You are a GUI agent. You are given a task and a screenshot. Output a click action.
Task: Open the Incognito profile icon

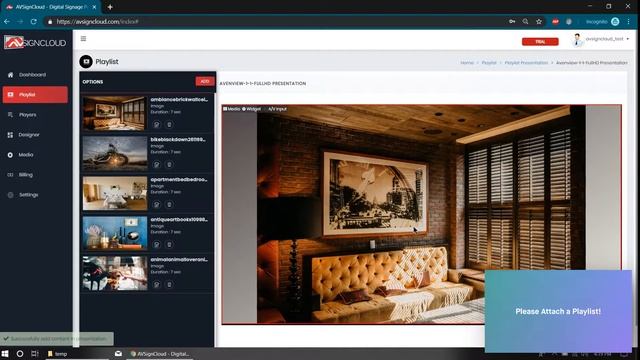coord(615,22)
